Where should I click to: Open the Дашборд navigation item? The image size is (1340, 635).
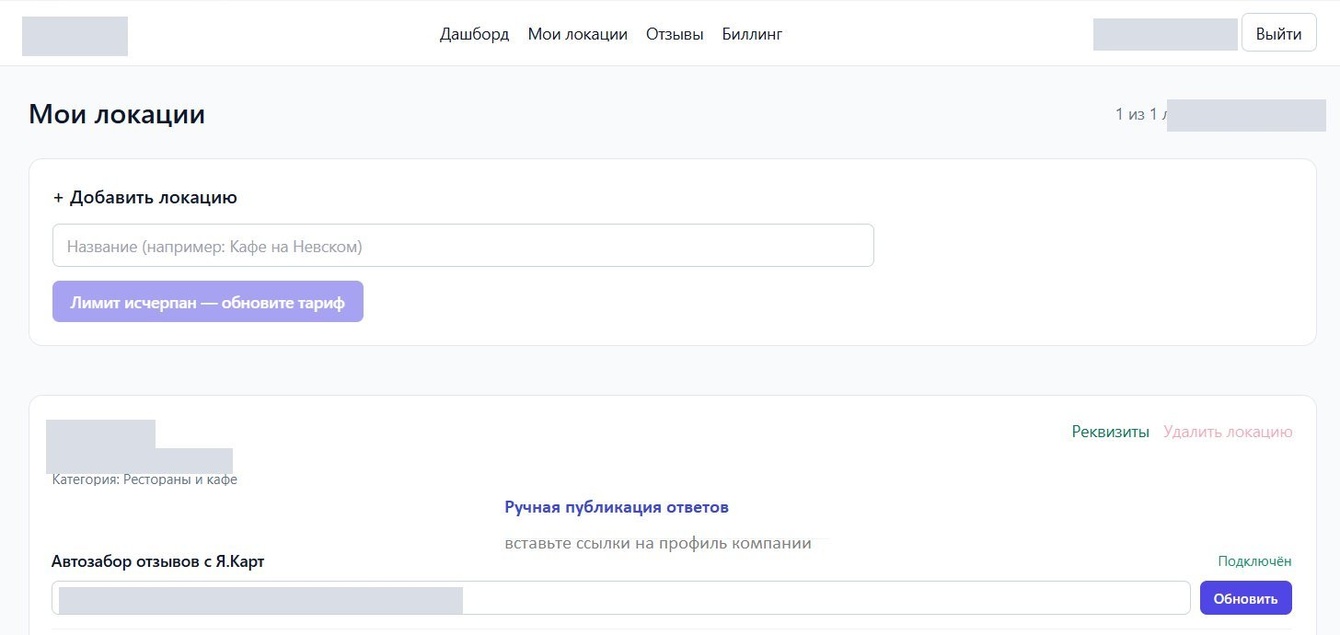tap(474, 34)
